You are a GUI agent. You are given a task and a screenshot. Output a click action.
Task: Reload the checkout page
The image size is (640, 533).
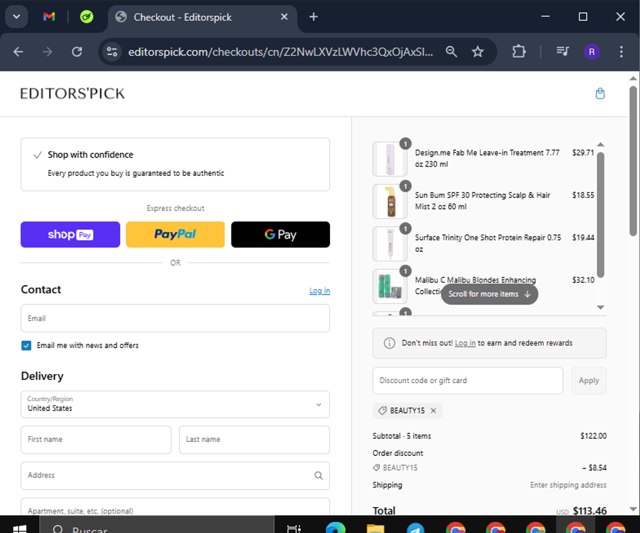point(77,52)
